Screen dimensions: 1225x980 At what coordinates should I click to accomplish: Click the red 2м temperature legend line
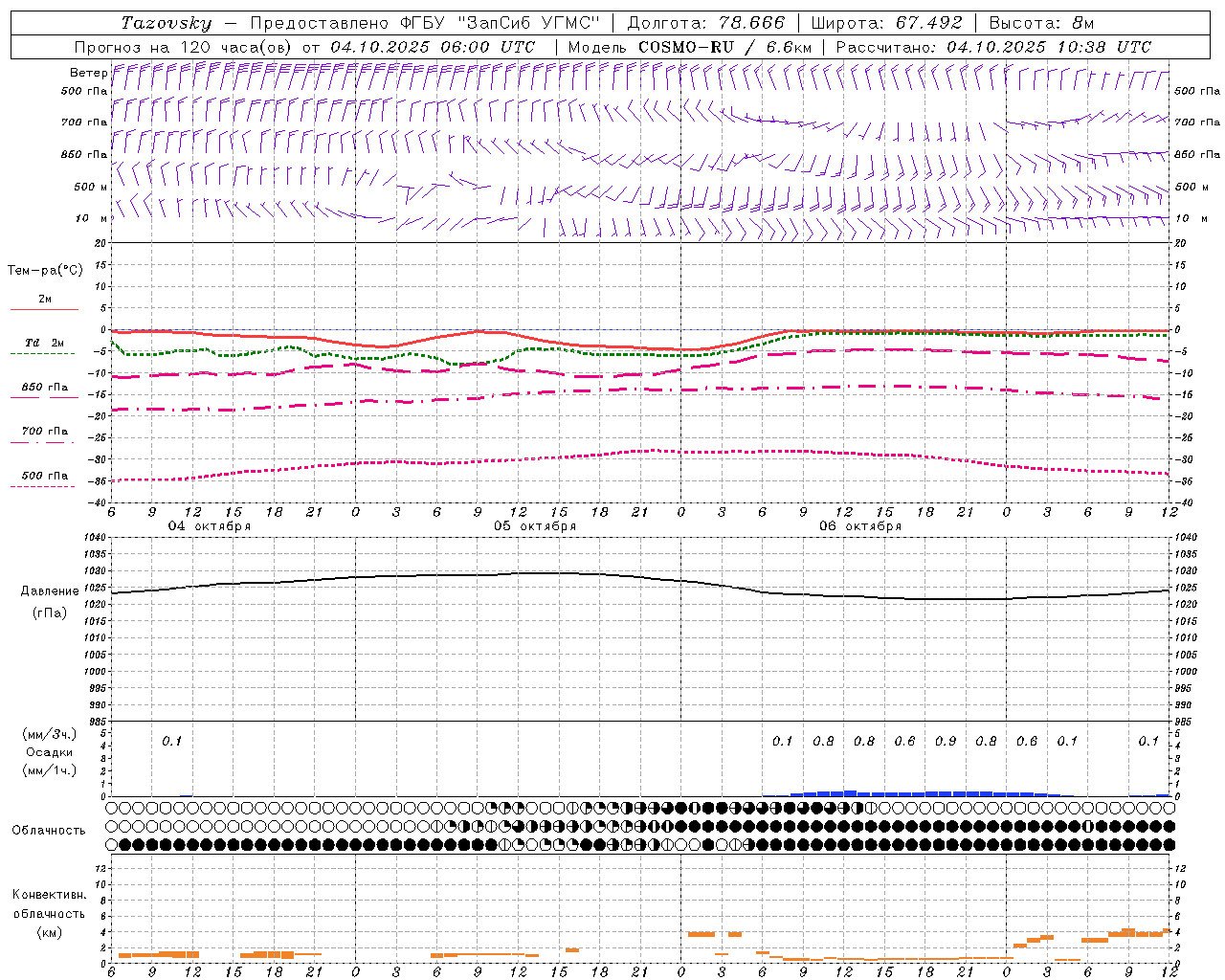tap(44, 309)
